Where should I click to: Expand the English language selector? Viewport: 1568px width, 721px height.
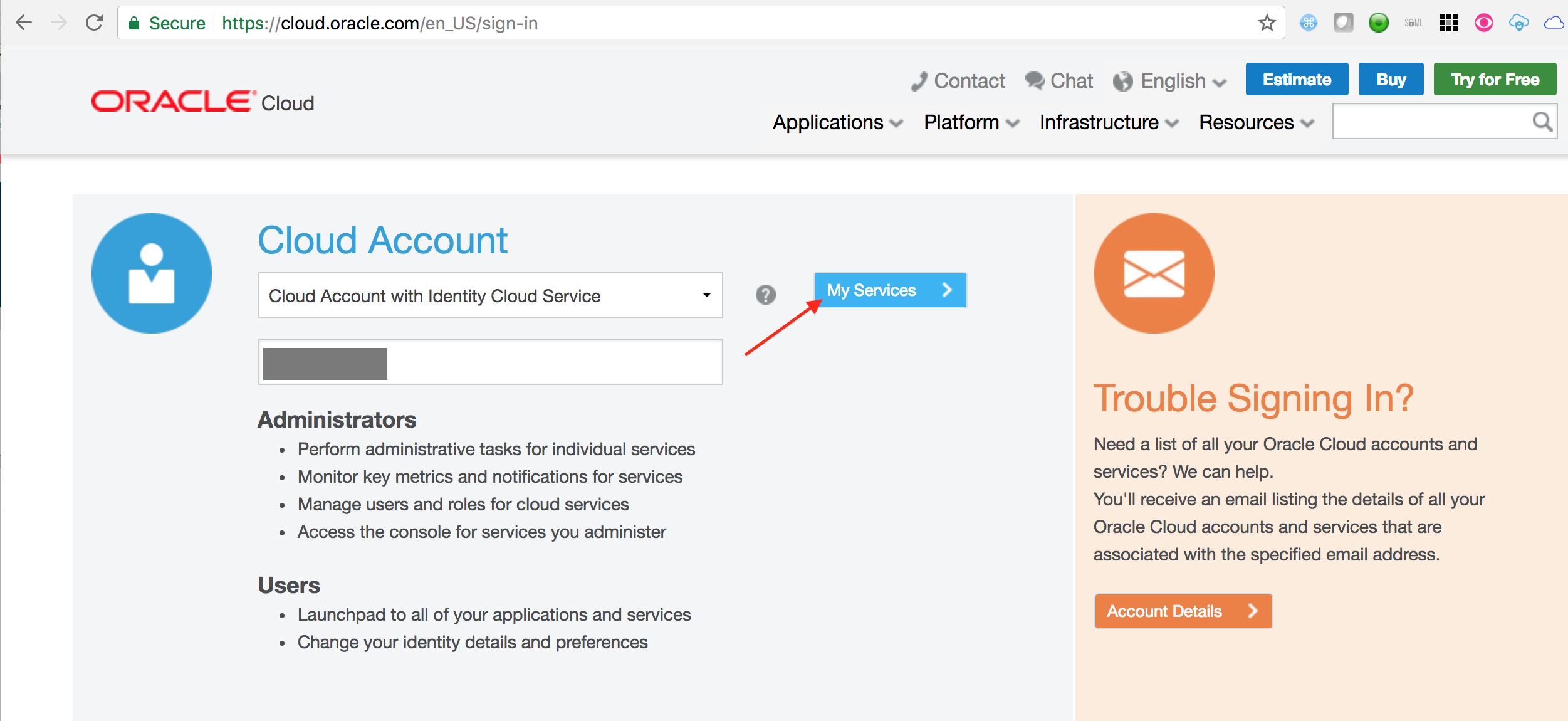coord(1169,82)
